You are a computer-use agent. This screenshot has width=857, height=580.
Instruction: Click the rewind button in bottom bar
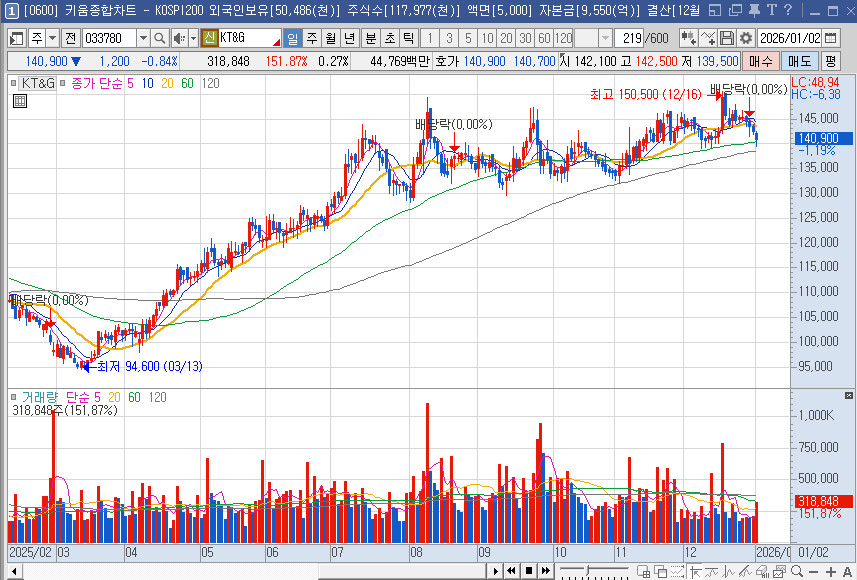click(x=512, y=571)
